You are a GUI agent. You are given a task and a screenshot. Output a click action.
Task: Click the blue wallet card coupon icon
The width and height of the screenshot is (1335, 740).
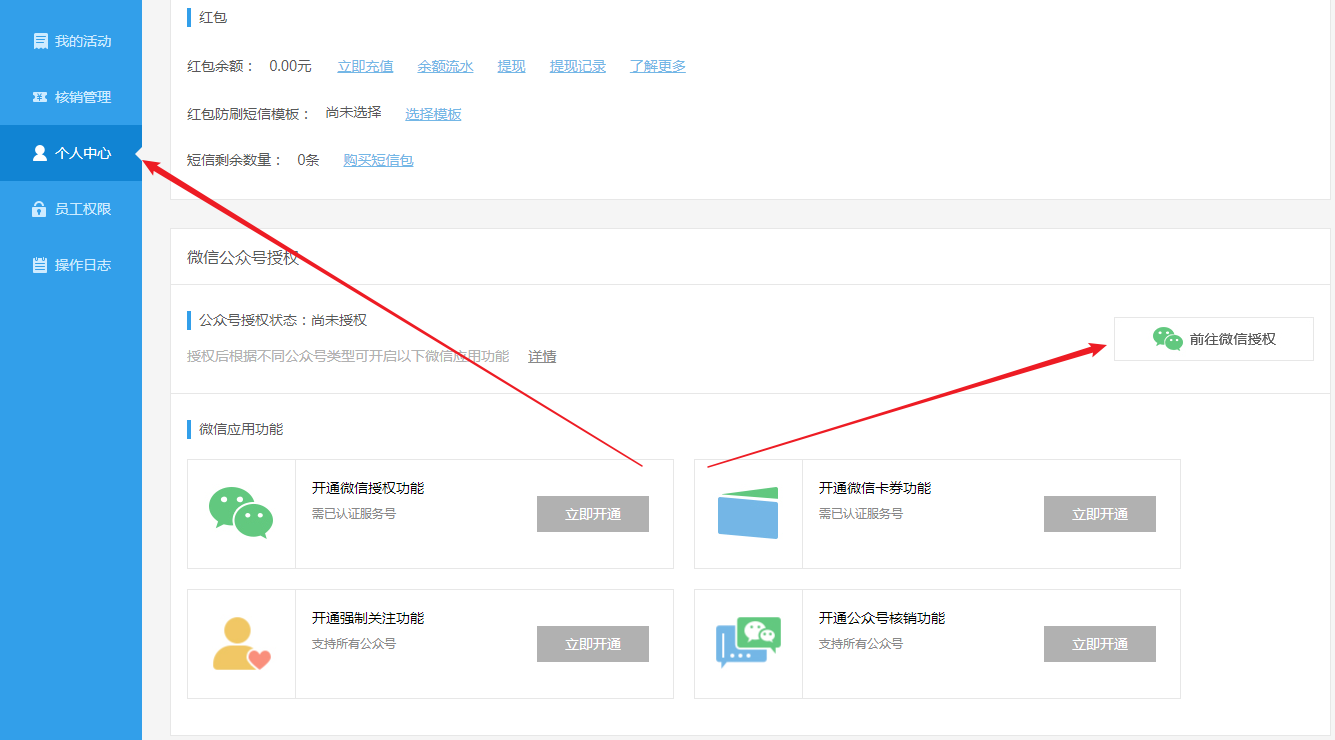coord(747,514)
